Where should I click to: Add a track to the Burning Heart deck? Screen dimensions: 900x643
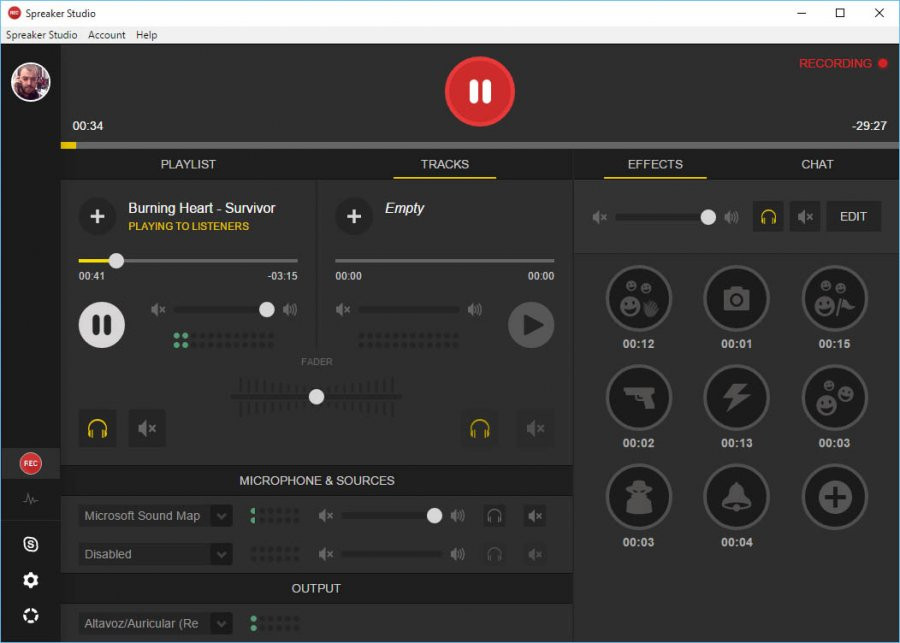point(98,216)
